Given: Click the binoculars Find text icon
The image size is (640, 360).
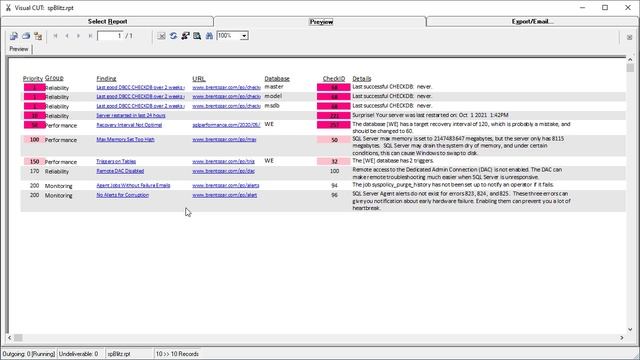Looking at the screenshot, I should pos(209,36).
